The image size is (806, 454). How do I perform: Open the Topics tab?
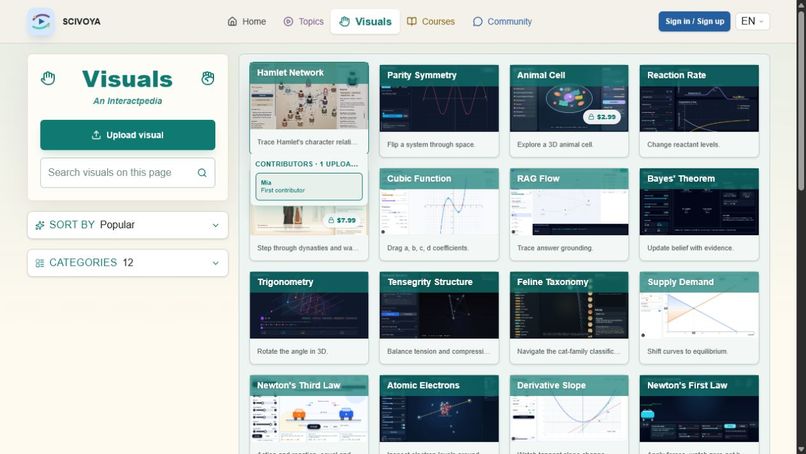pos(303,22)
